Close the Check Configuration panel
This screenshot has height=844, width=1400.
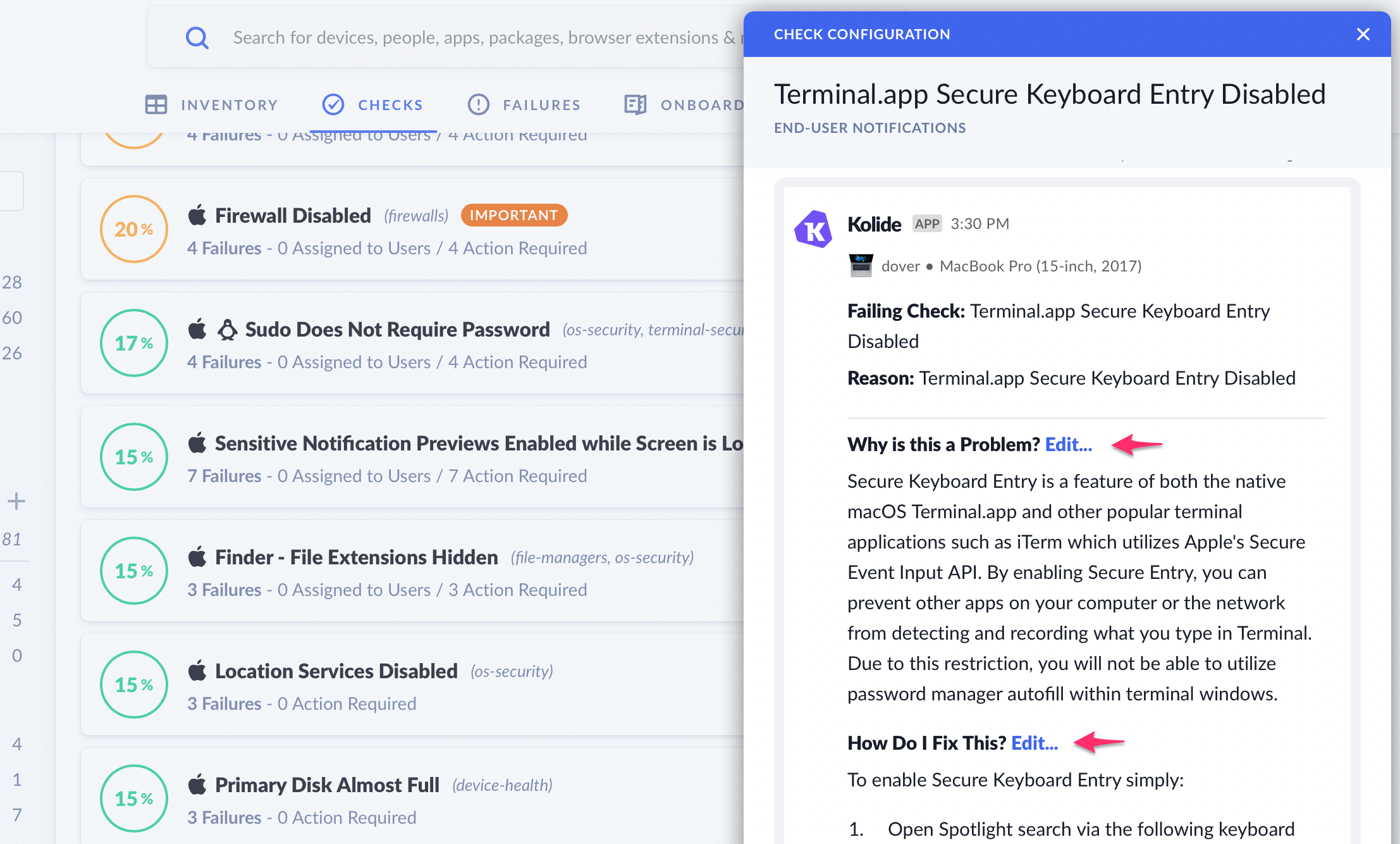1363,34
